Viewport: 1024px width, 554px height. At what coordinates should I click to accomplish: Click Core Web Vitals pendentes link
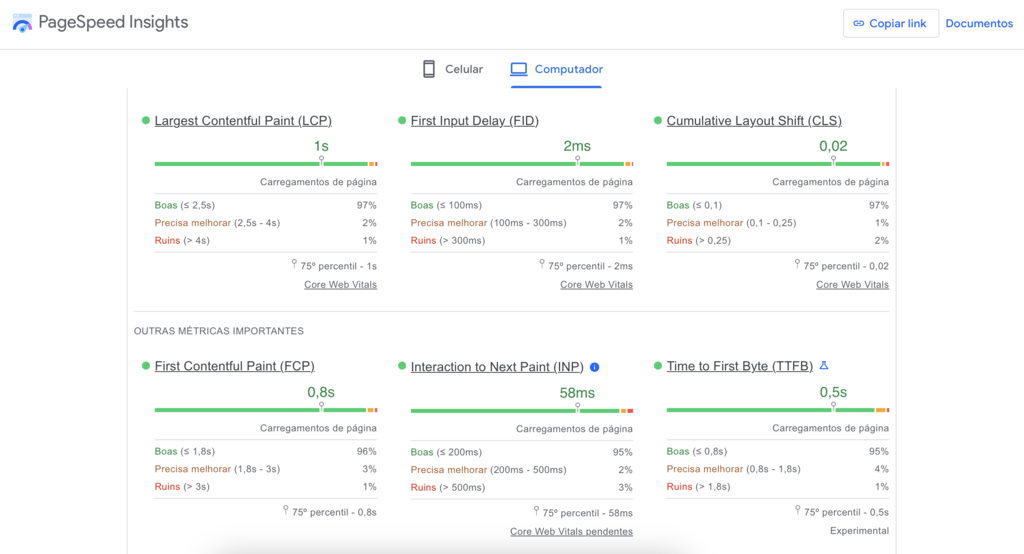[x=571, y=532]
